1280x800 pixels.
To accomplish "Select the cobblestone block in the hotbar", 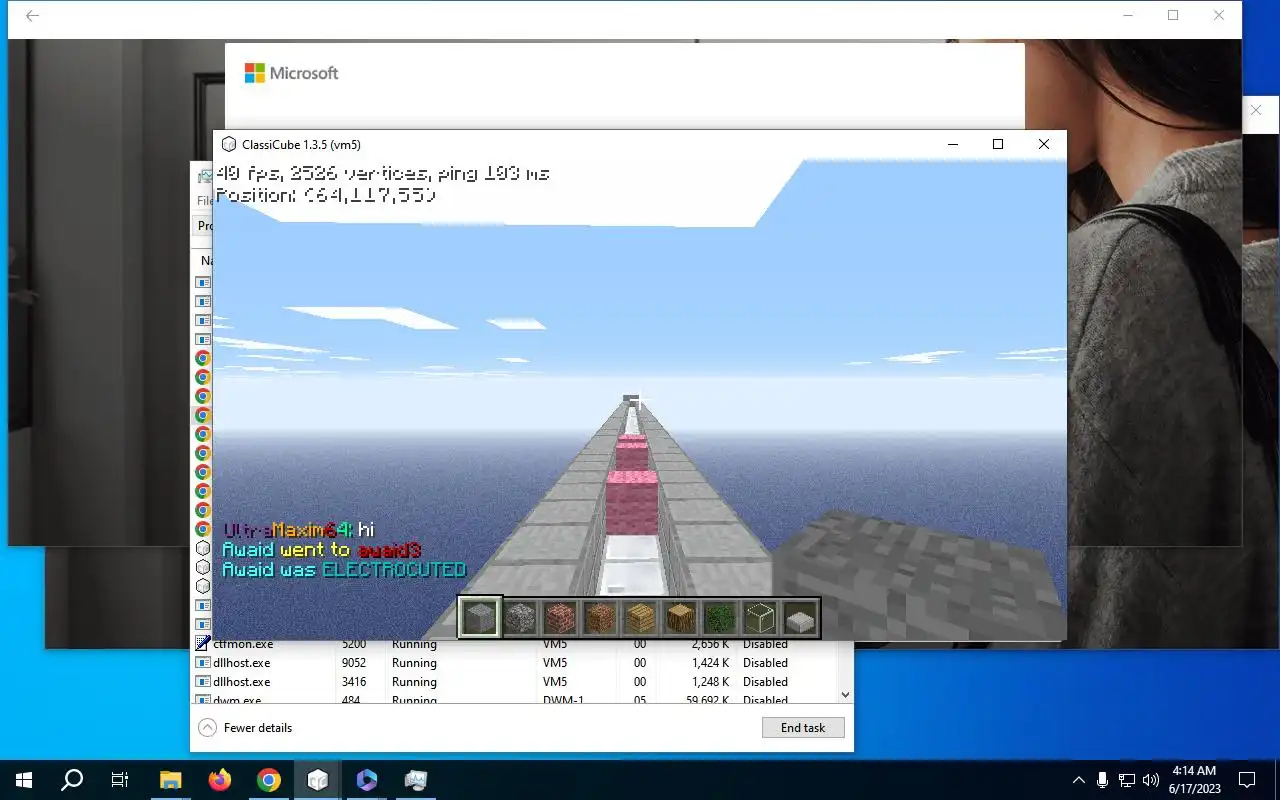I will [x=520, y=619].
